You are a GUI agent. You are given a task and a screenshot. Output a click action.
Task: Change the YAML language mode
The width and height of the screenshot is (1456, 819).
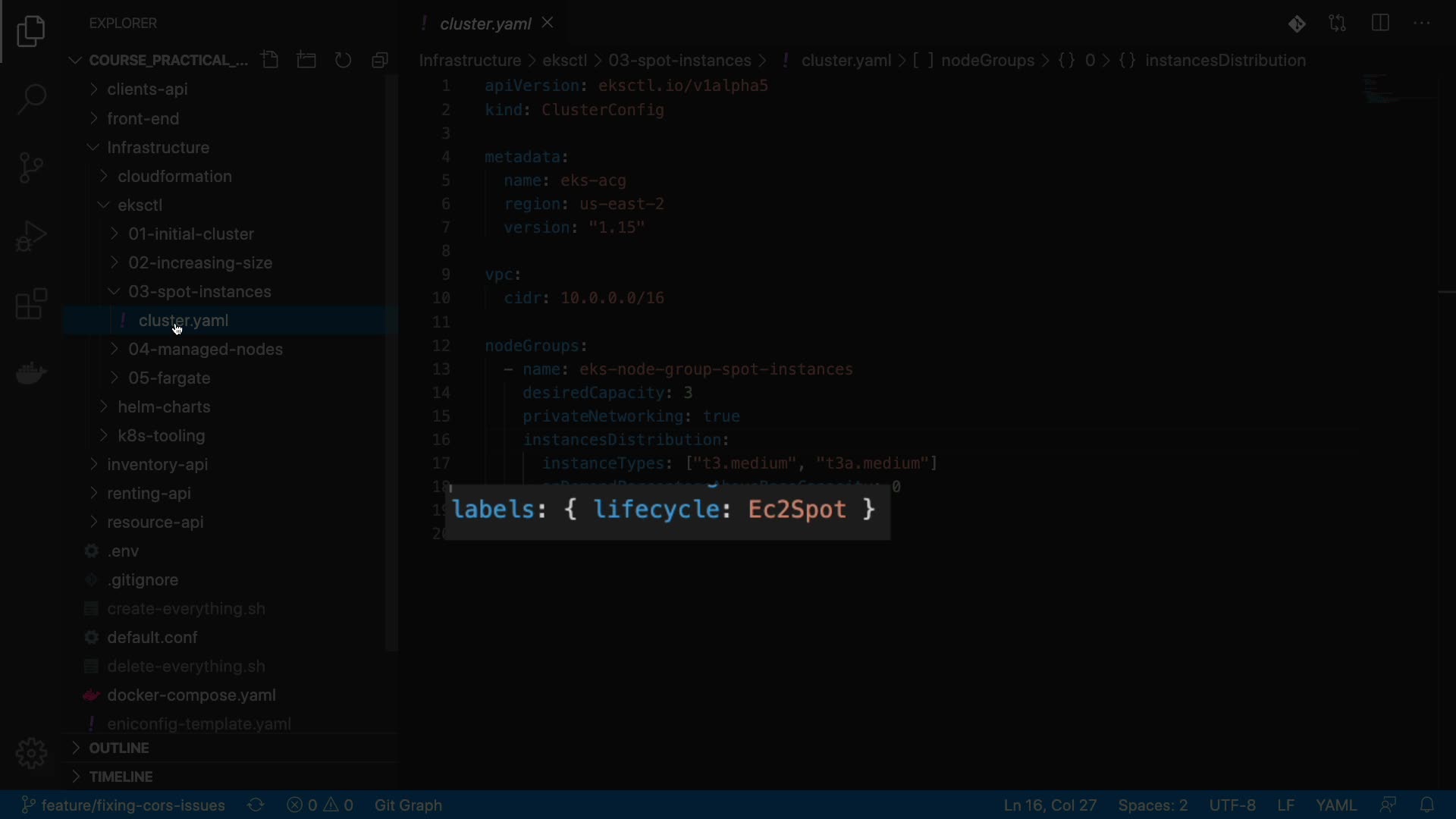click(x=1335, y=805)
